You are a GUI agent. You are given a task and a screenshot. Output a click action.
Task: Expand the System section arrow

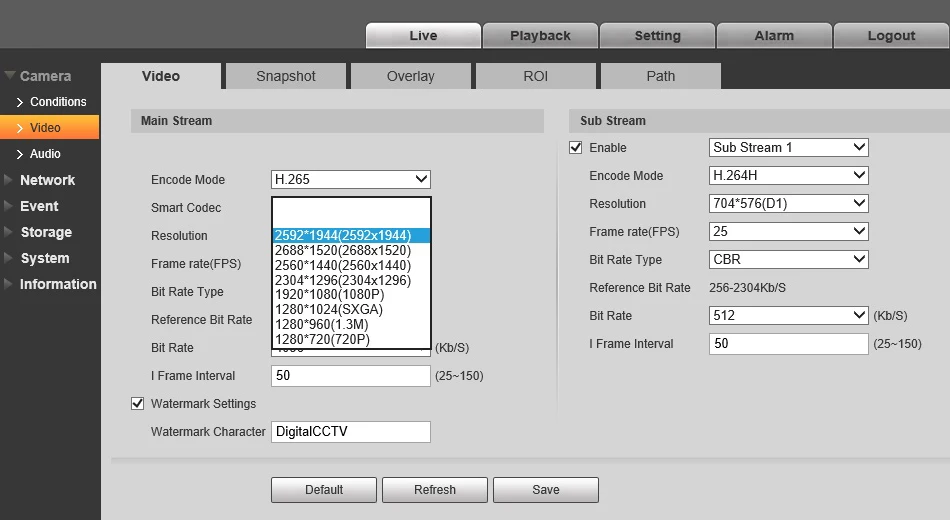click(x=8, y=258)
